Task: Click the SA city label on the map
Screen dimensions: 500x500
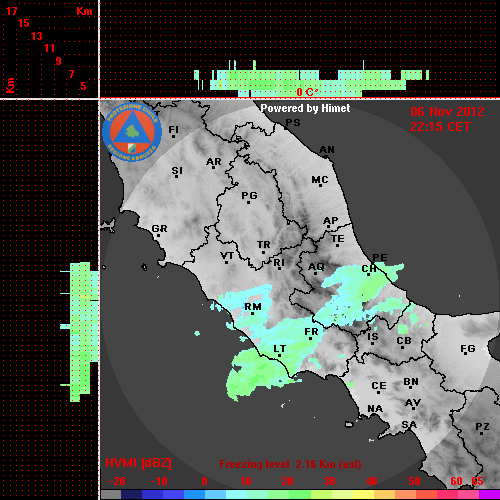Action: 409,425
